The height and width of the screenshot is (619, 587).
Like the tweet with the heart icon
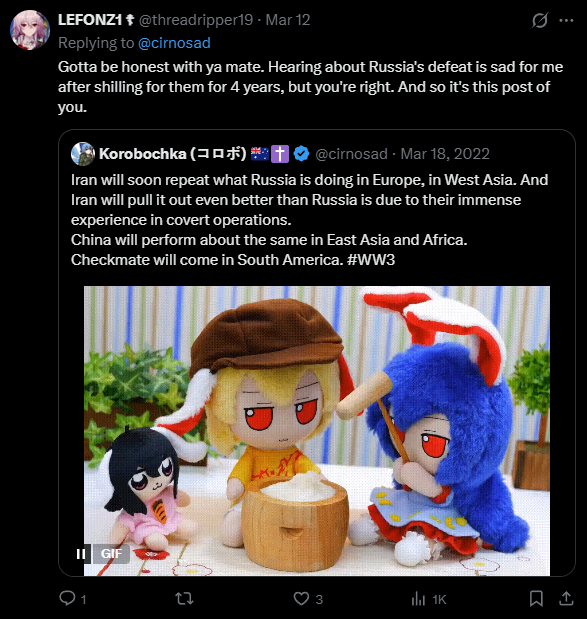point(301,598)
